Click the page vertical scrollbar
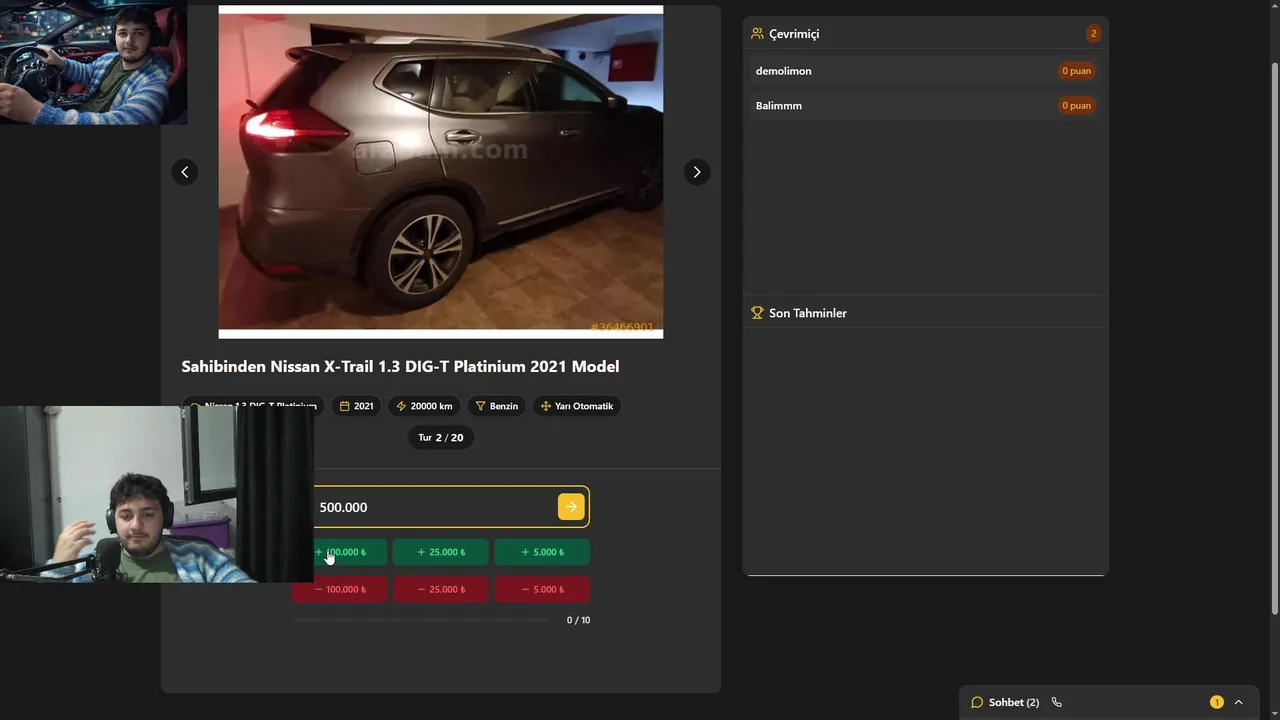The image size is (1280, 720). click(1274, 338)
